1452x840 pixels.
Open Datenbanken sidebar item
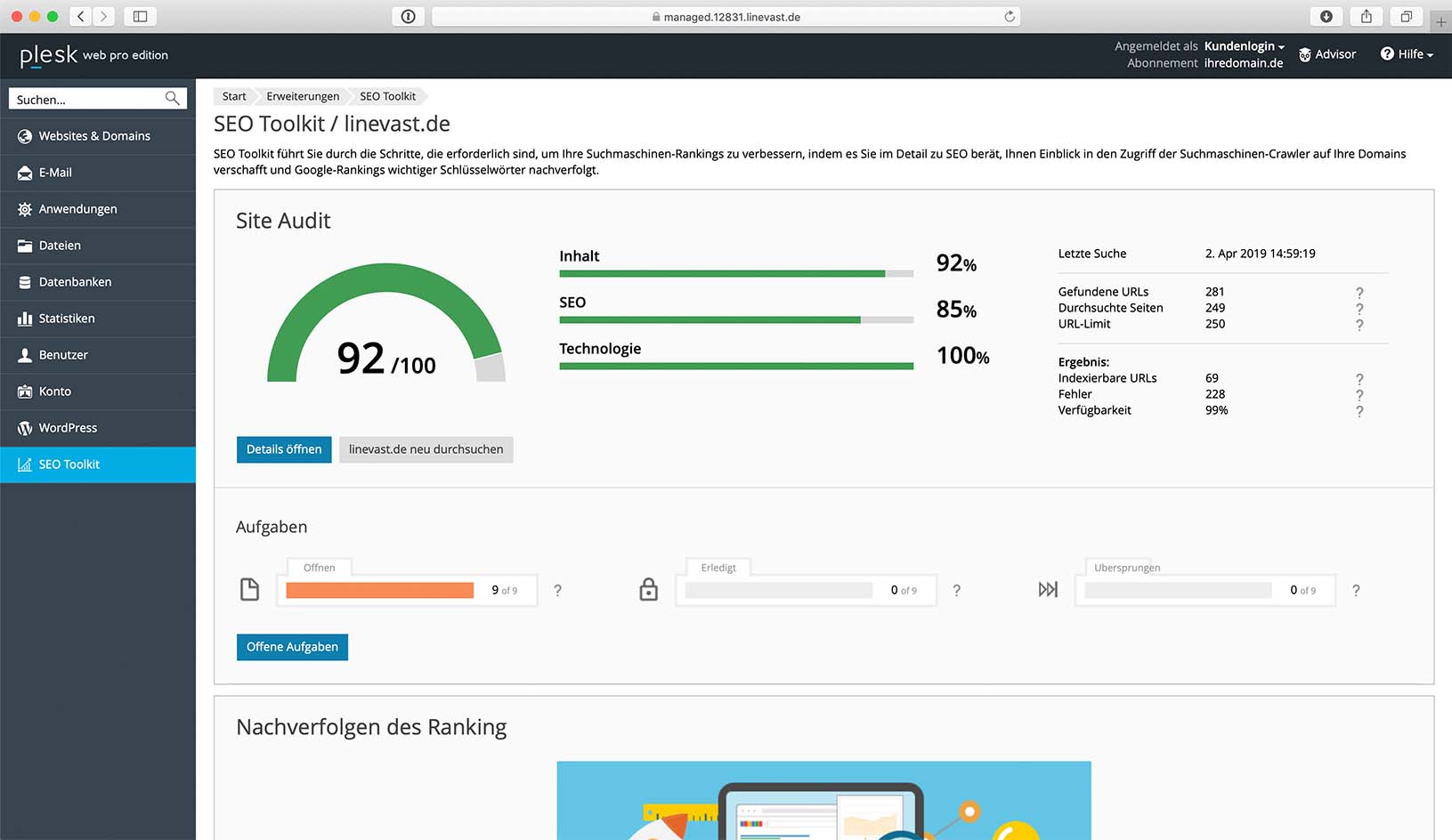pyautogui.click(x=98, y=282)
